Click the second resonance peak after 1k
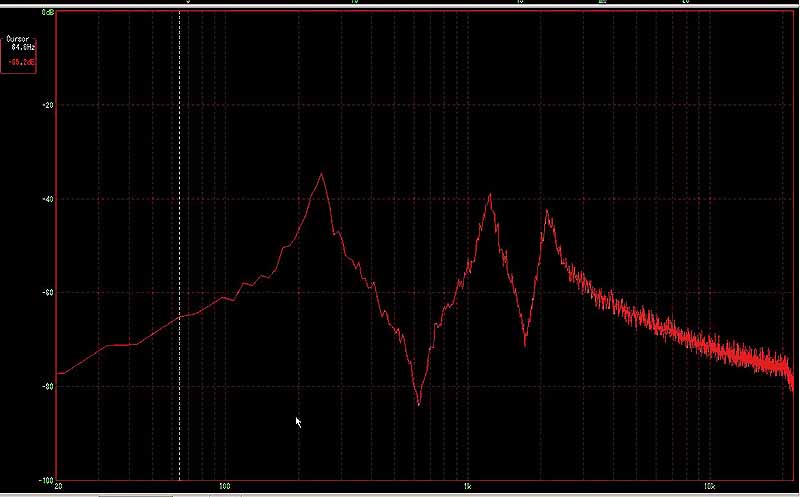The width and height of the screenshot is (800, 497). (x=490, y=194)
